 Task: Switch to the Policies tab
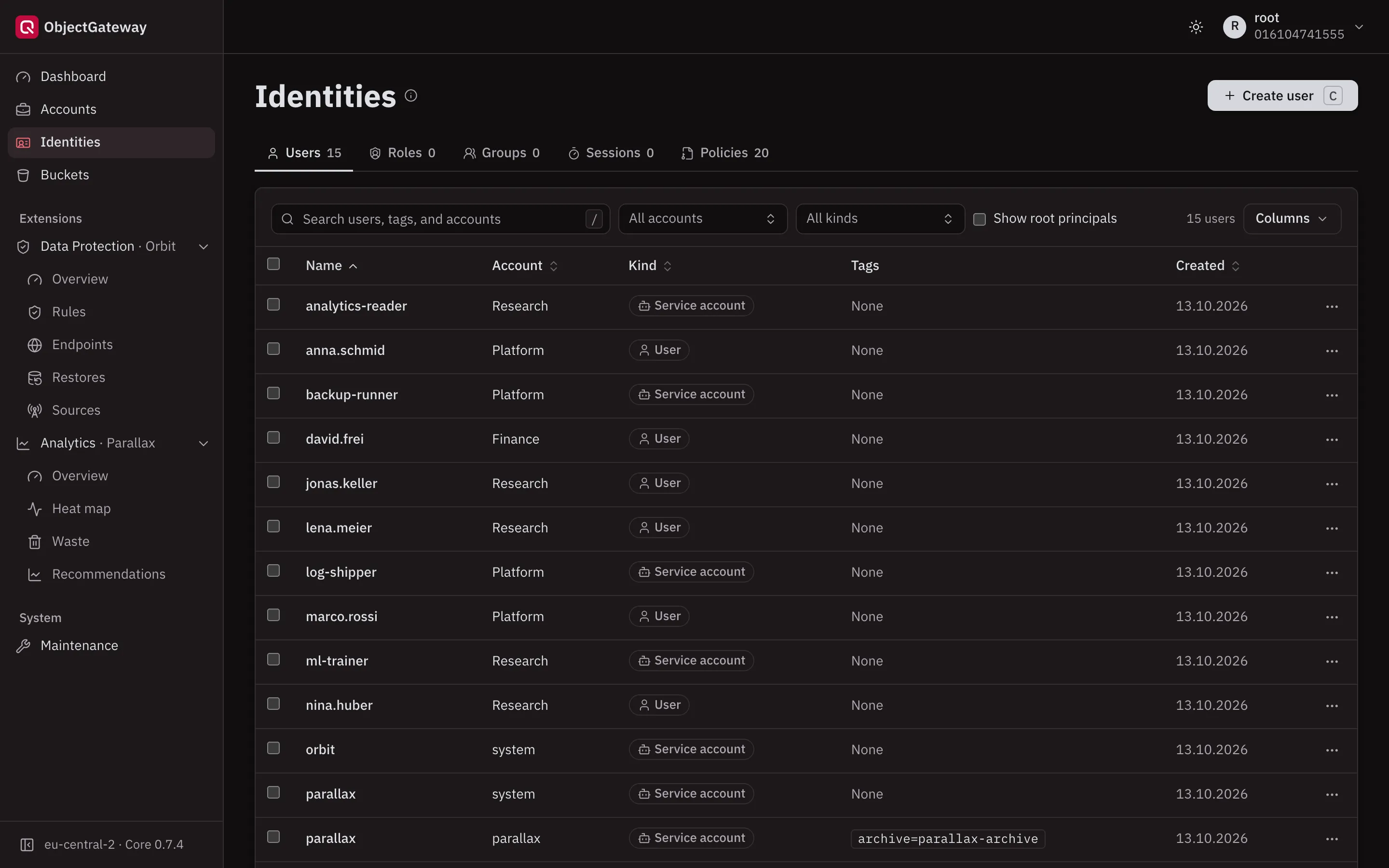click(725, 153)
